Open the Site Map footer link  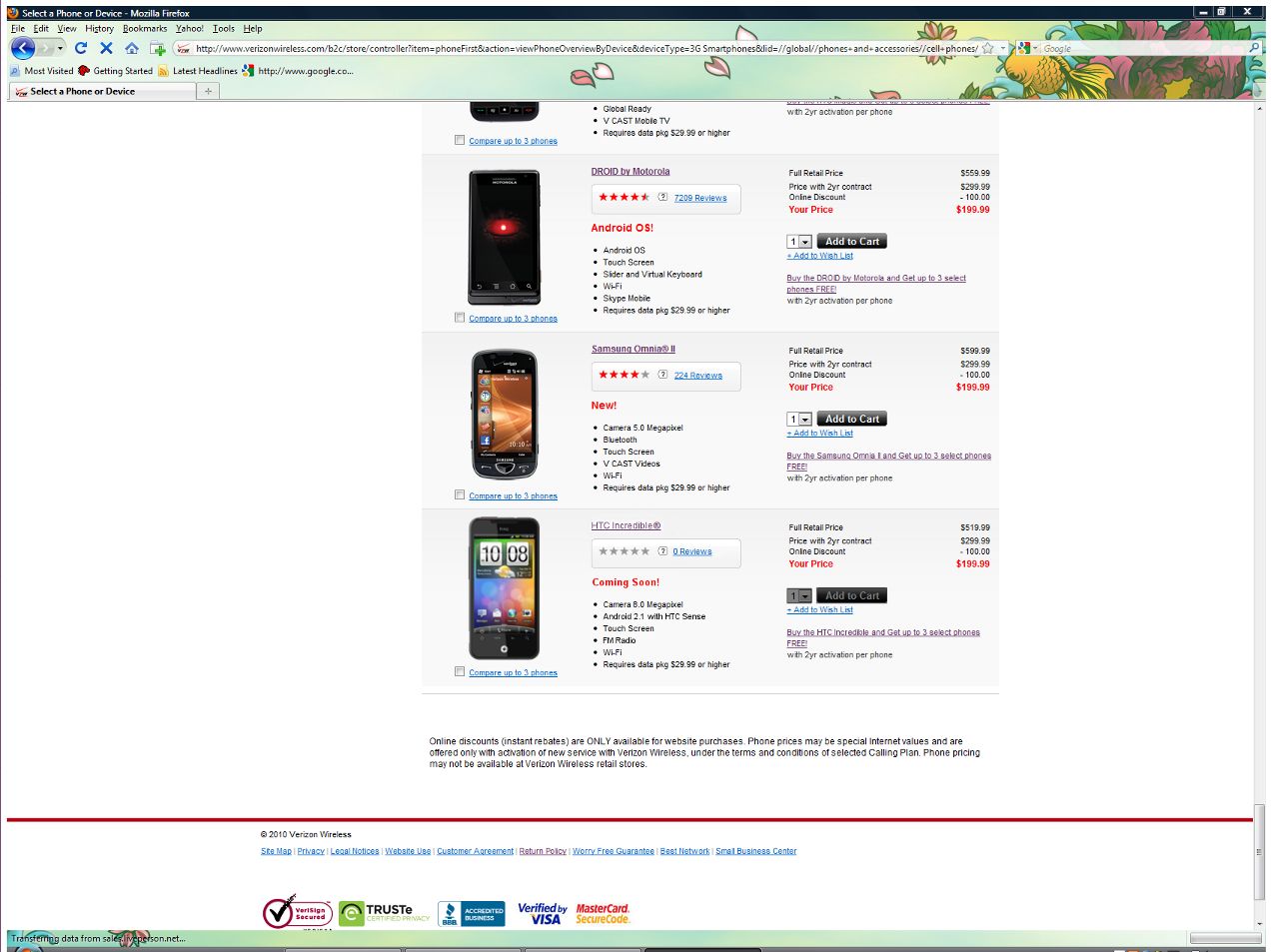pos(276,851)
